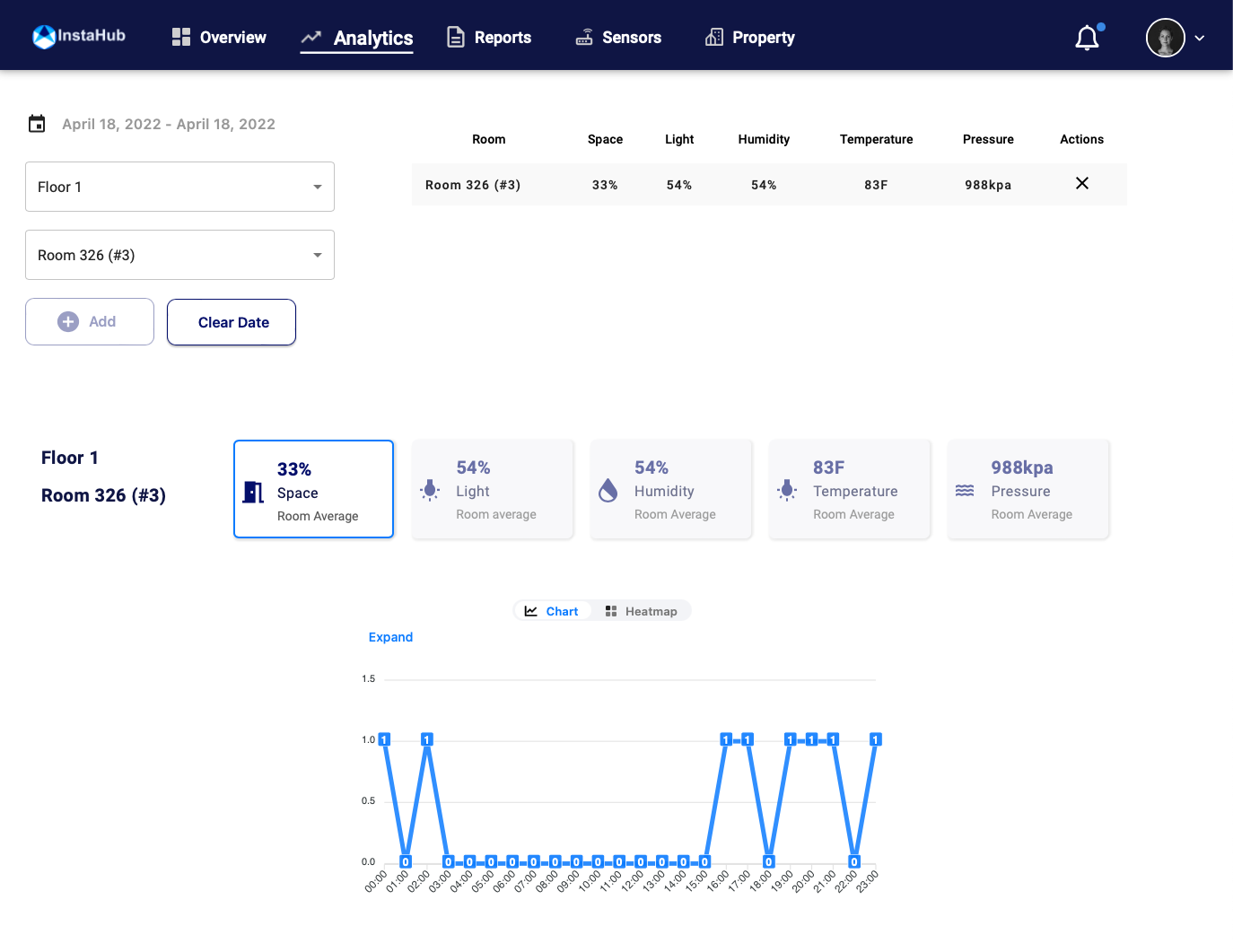This screenshot has height=952, width=1233.
Task: Expand the profile menu chevron
Action: click(1199, 39)
